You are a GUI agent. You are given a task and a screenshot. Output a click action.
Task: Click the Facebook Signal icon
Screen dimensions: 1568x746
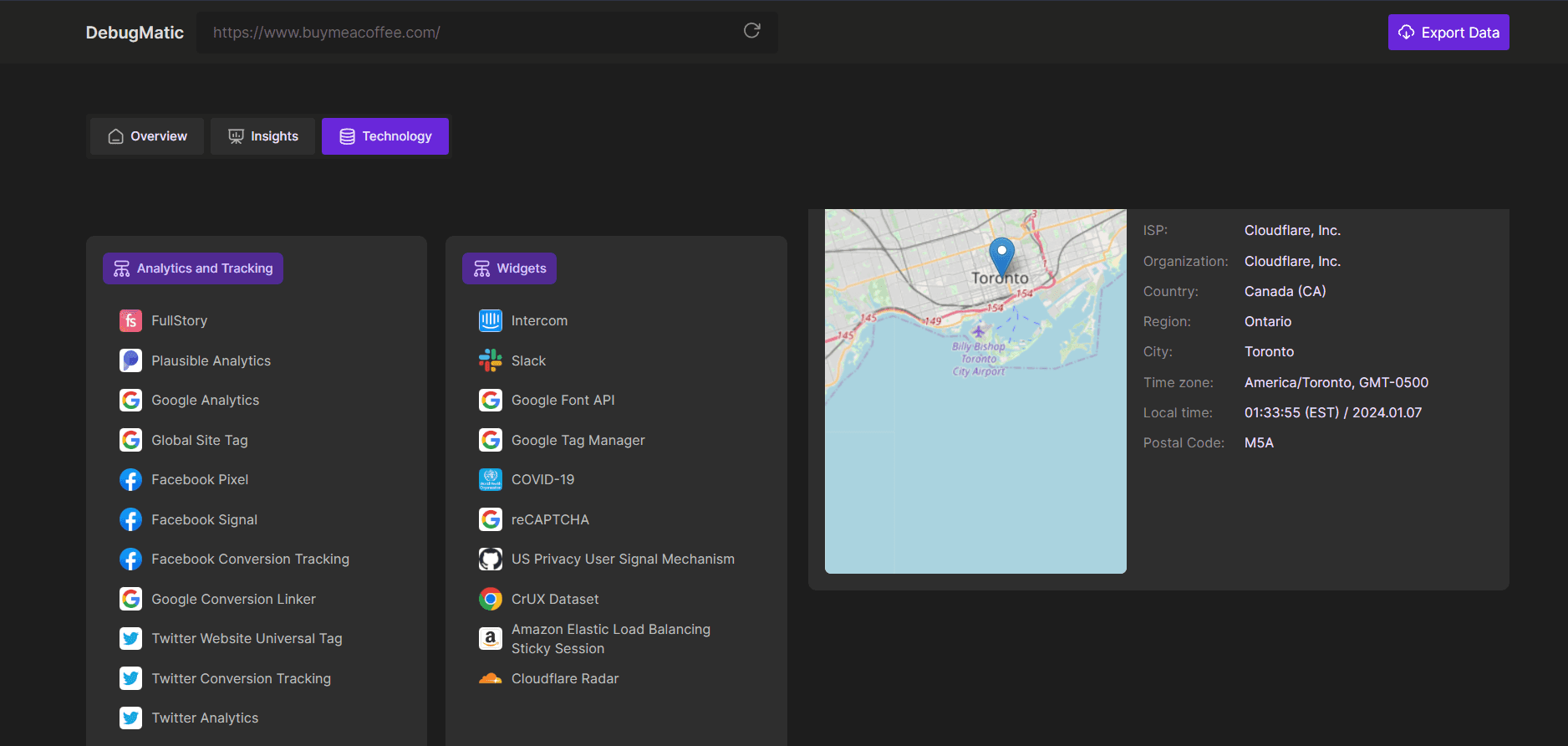(x=130, y=519)
